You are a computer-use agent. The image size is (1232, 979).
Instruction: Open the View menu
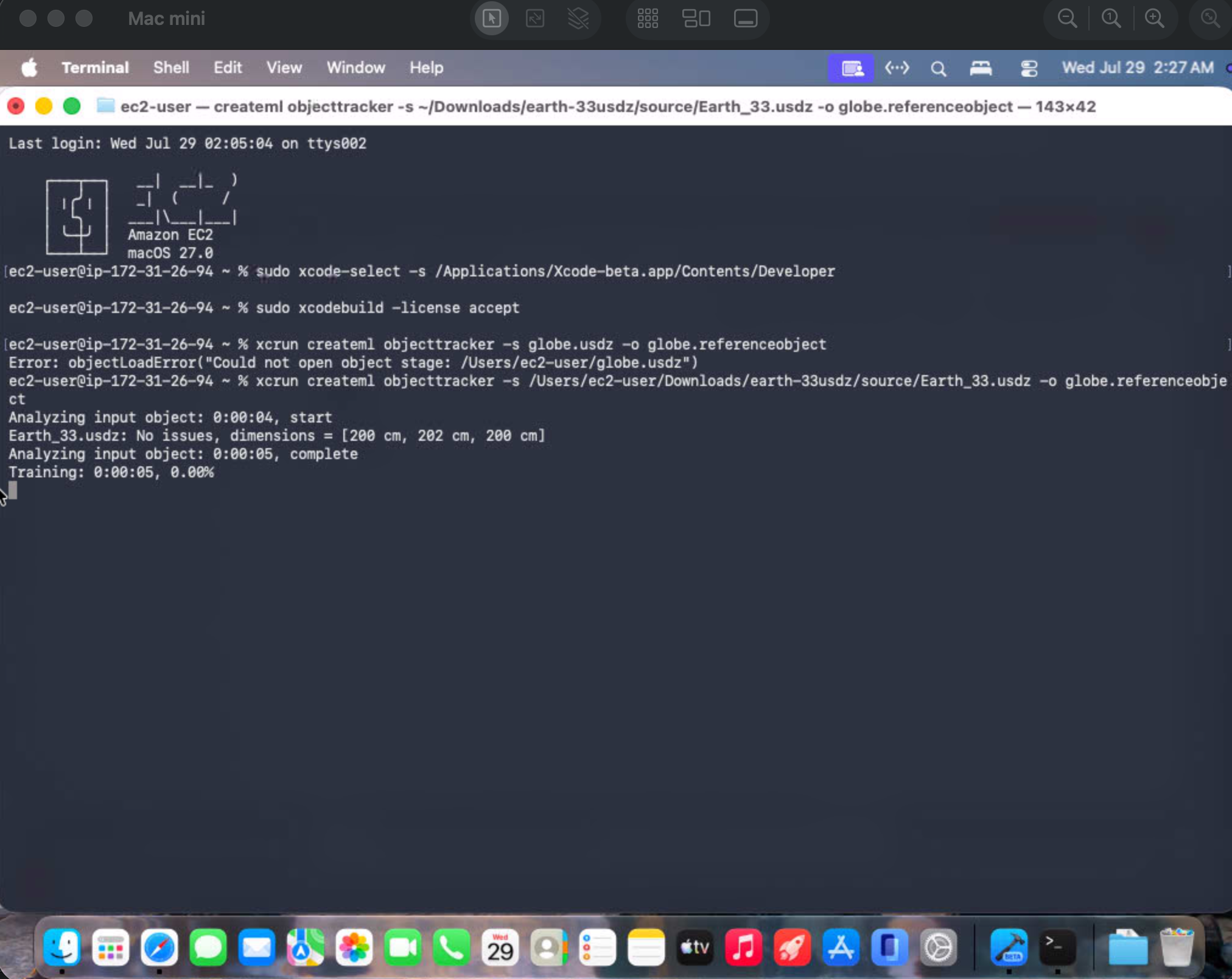click(284, 68)
